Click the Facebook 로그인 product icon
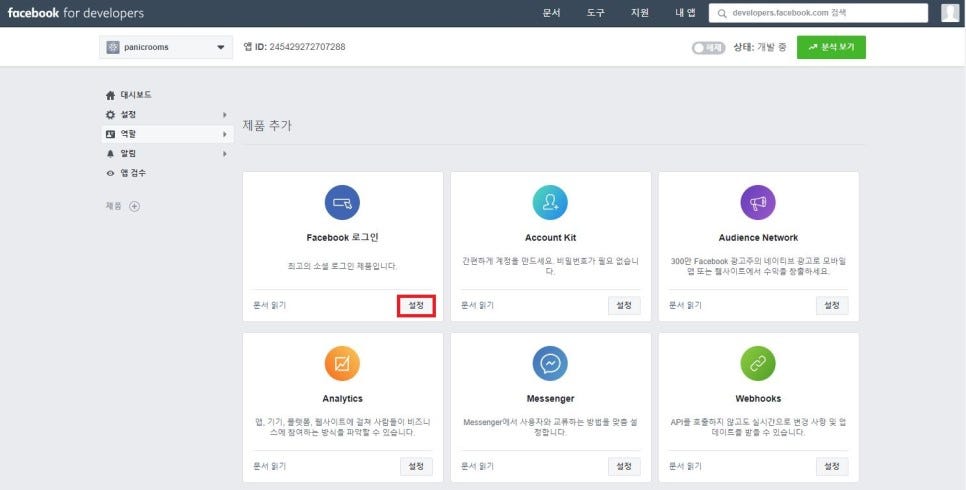Viewport: 966px width, 490px height. tap(342, 203)
